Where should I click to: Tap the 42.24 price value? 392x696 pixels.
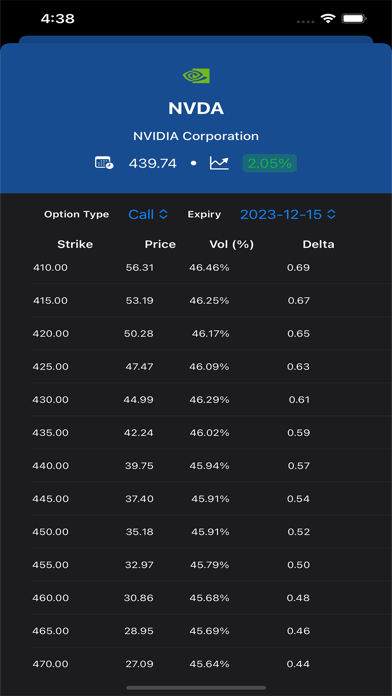pos(139,432)
